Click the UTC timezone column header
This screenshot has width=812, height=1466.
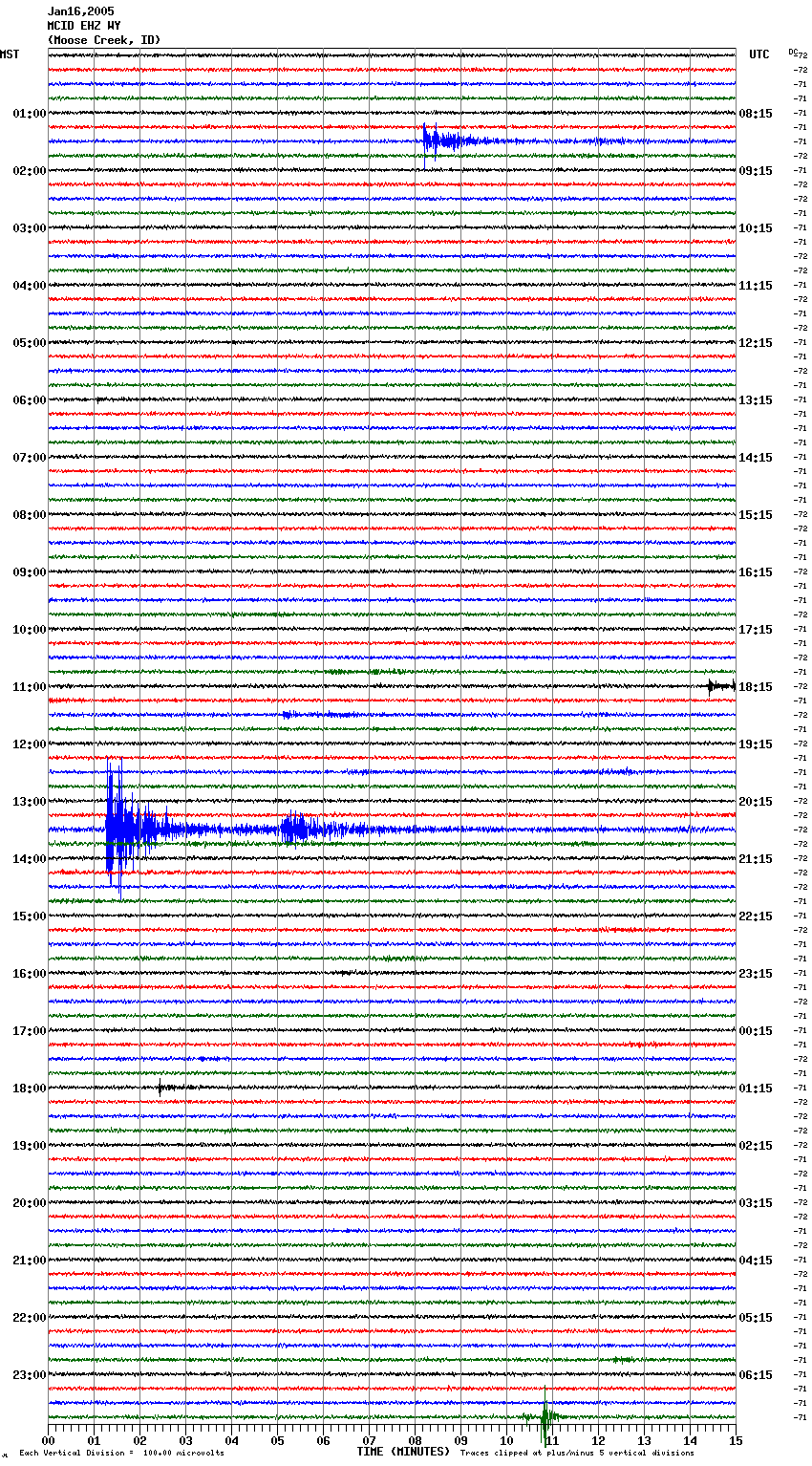point(759,54)
